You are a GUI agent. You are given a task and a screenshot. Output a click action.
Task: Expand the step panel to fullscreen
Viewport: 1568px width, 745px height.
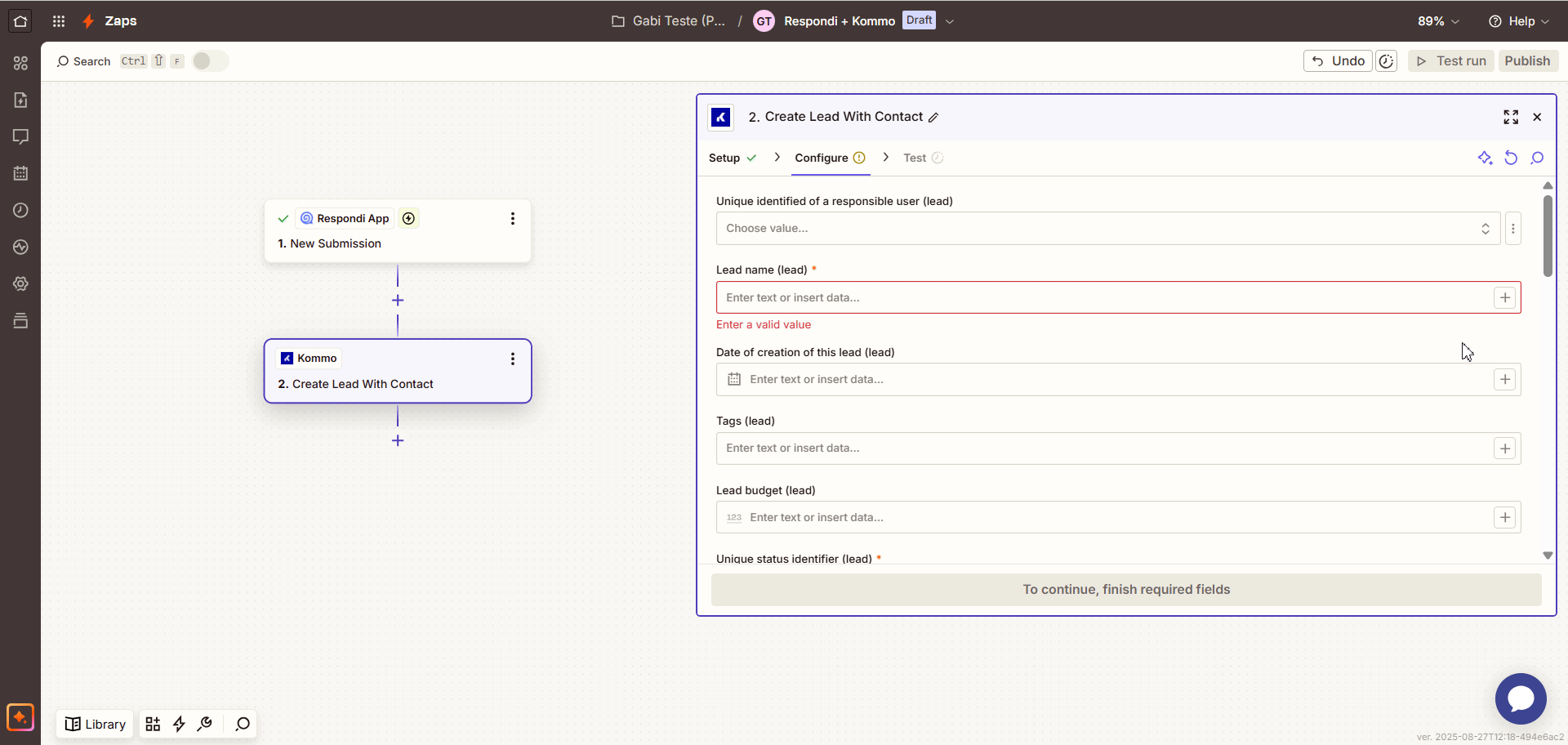(1511, 118)
